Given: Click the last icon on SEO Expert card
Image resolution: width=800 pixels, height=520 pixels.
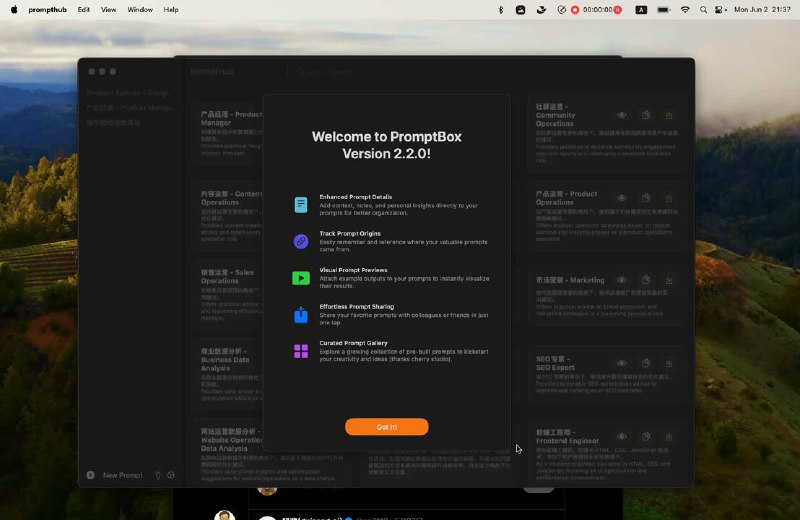Looking at the screenshot, I should coord(669,364).
